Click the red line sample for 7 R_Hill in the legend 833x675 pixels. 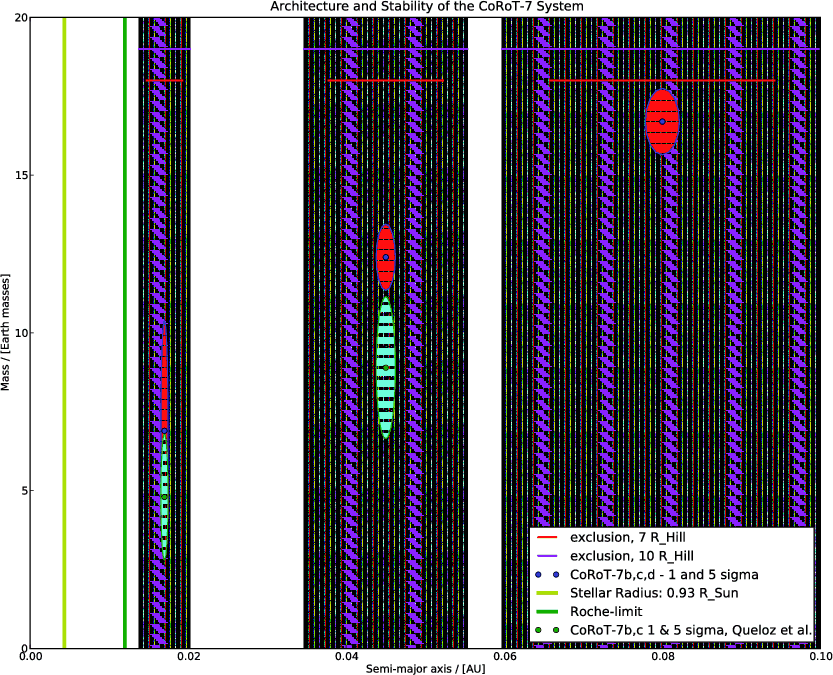[547, 537]
